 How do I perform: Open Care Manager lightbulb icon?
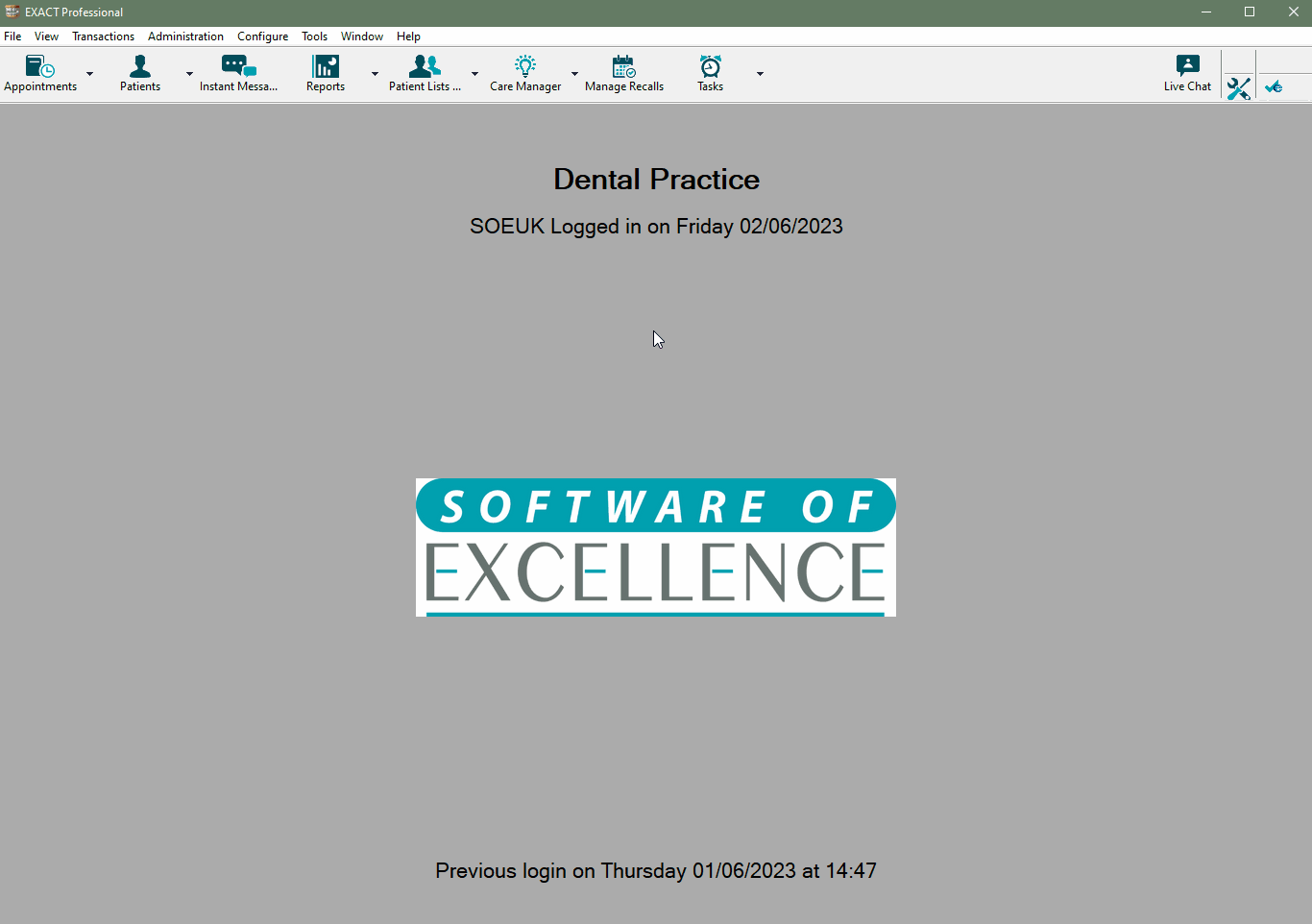click(x=525, y=67)
